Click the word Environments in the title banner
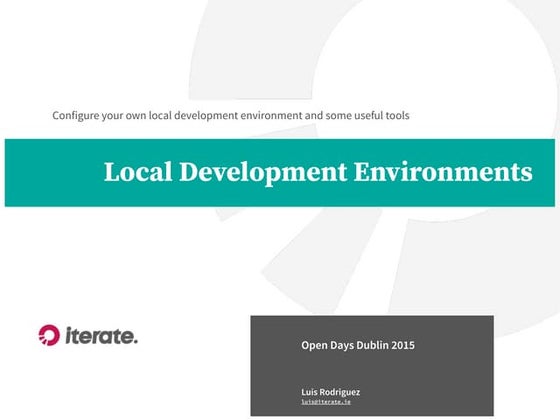The height and width of the screenshot is (420, 560). click(x=443, y=172)
